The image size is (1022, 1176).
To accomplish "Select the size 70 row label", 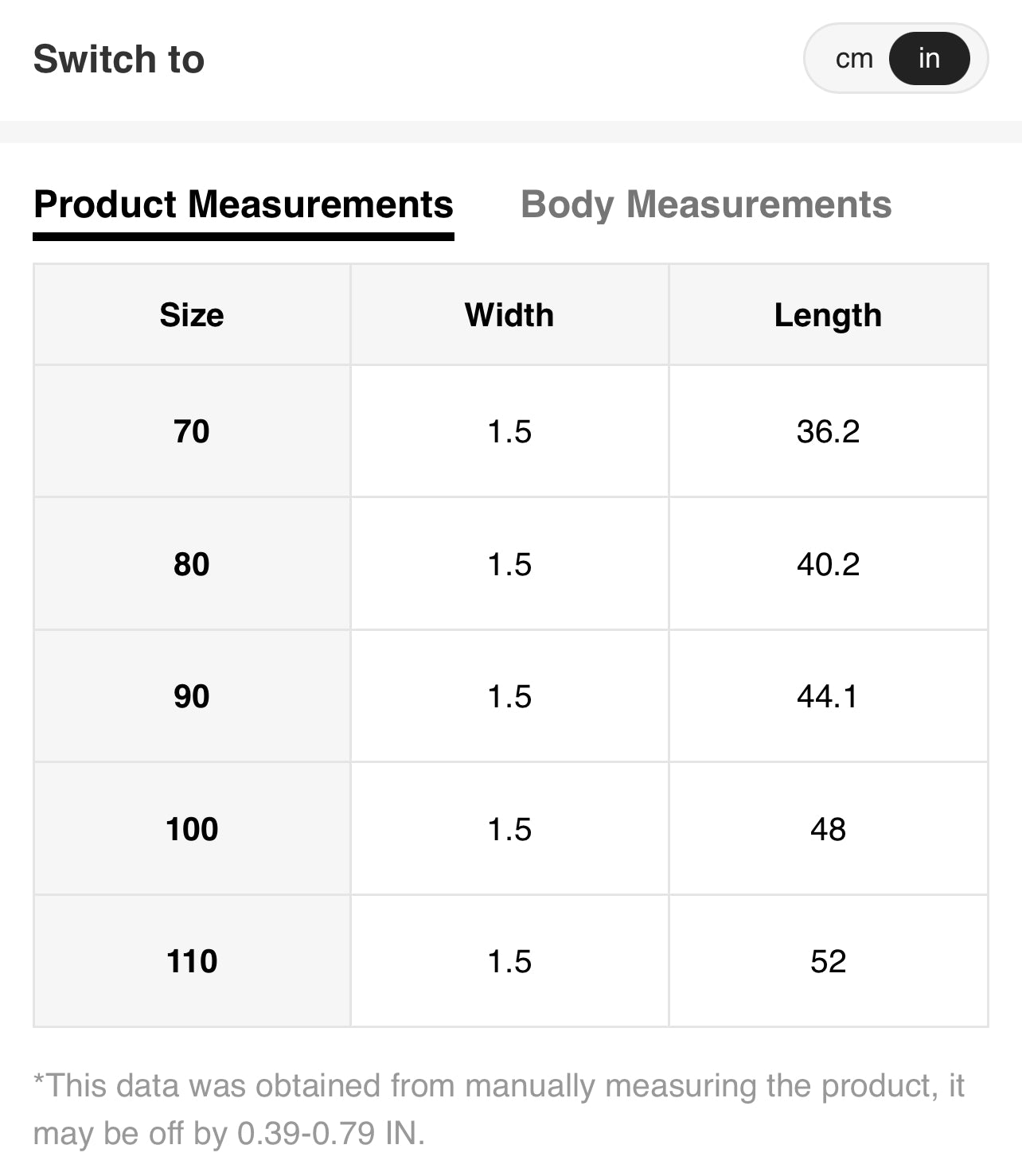I will pyautogui.click(x=192, y=432).
